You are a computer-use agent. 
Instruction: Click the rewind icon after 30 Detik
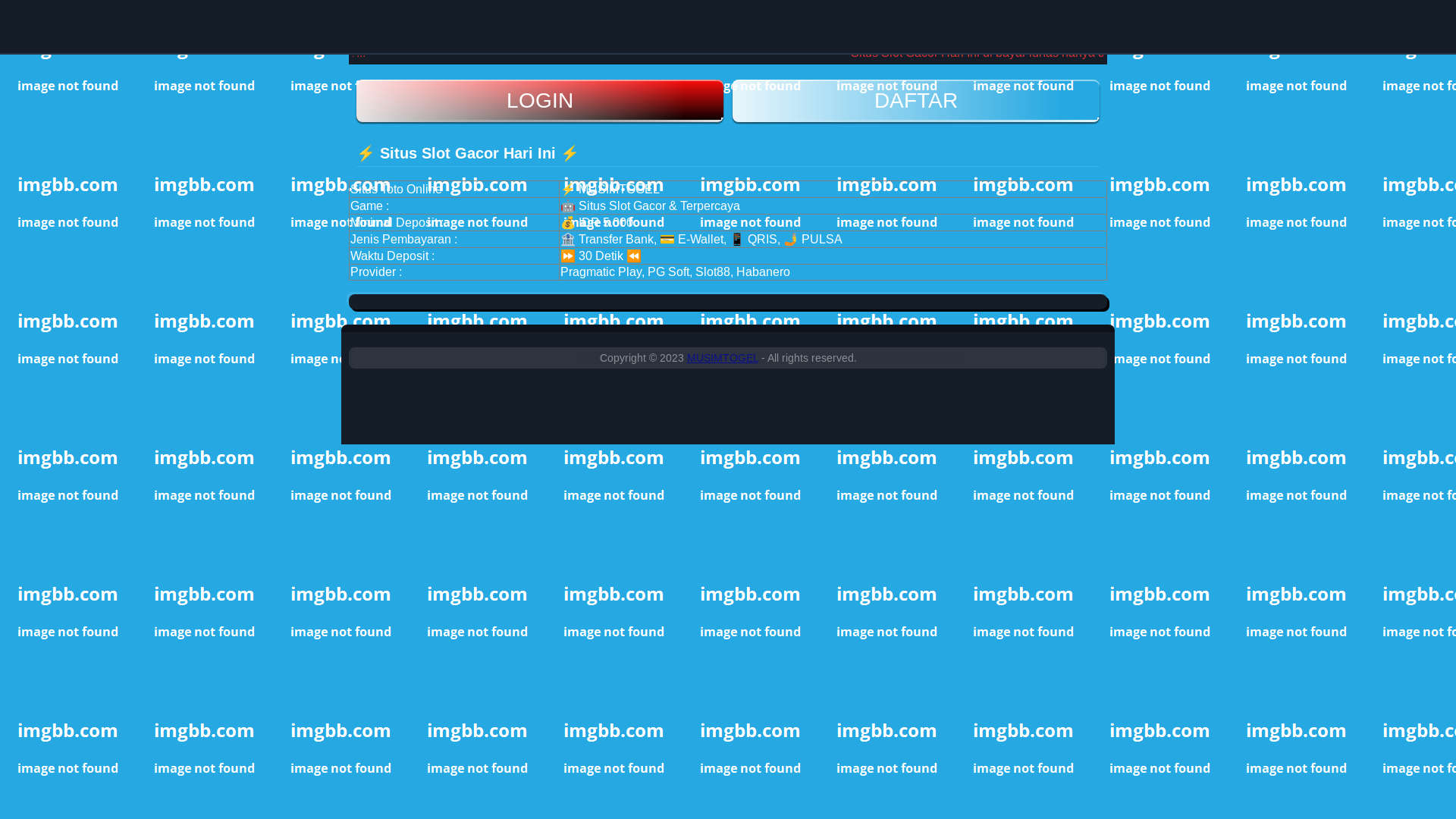tap(634, 256)
